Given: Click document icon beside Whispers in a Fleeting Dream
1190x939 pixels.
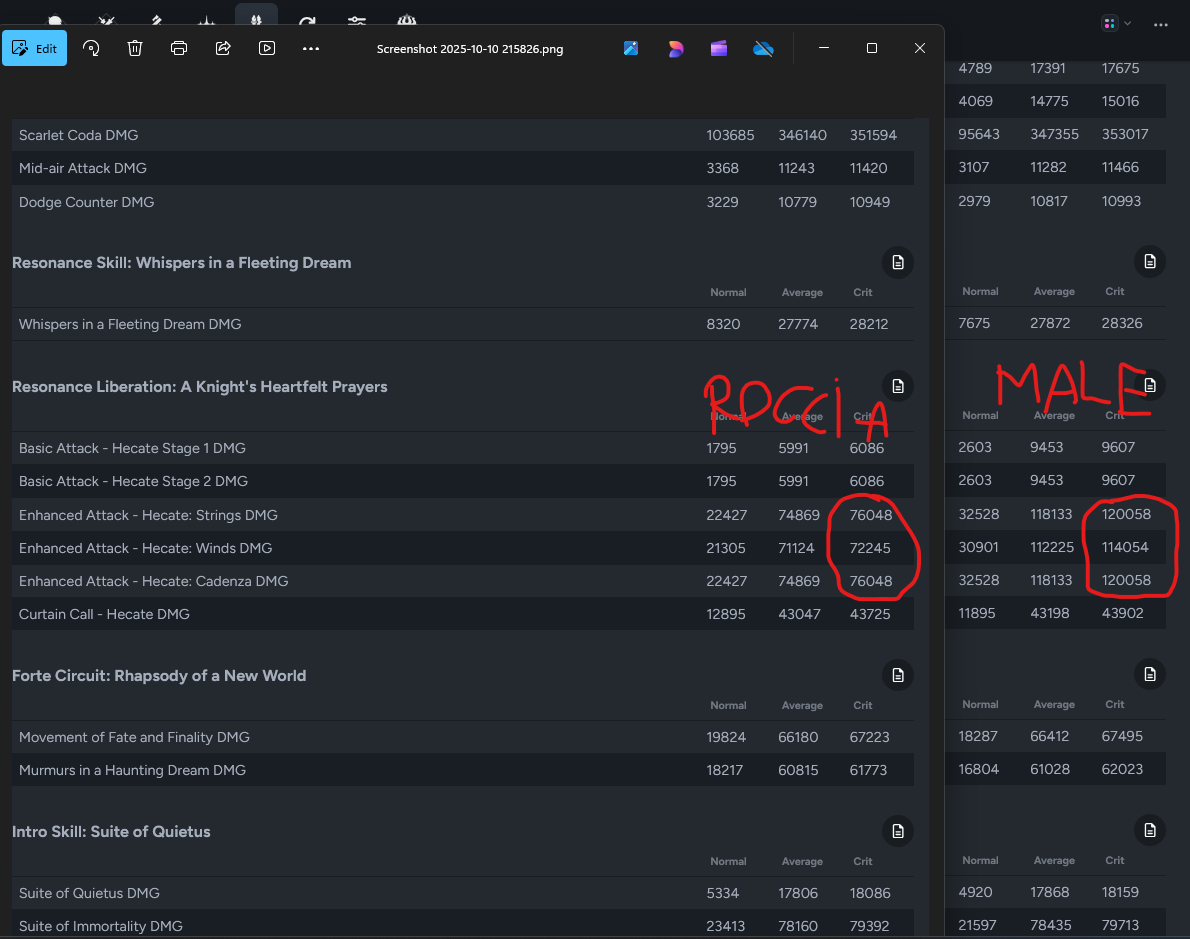Looking at the screenshot, I should [x=897, y=263].
